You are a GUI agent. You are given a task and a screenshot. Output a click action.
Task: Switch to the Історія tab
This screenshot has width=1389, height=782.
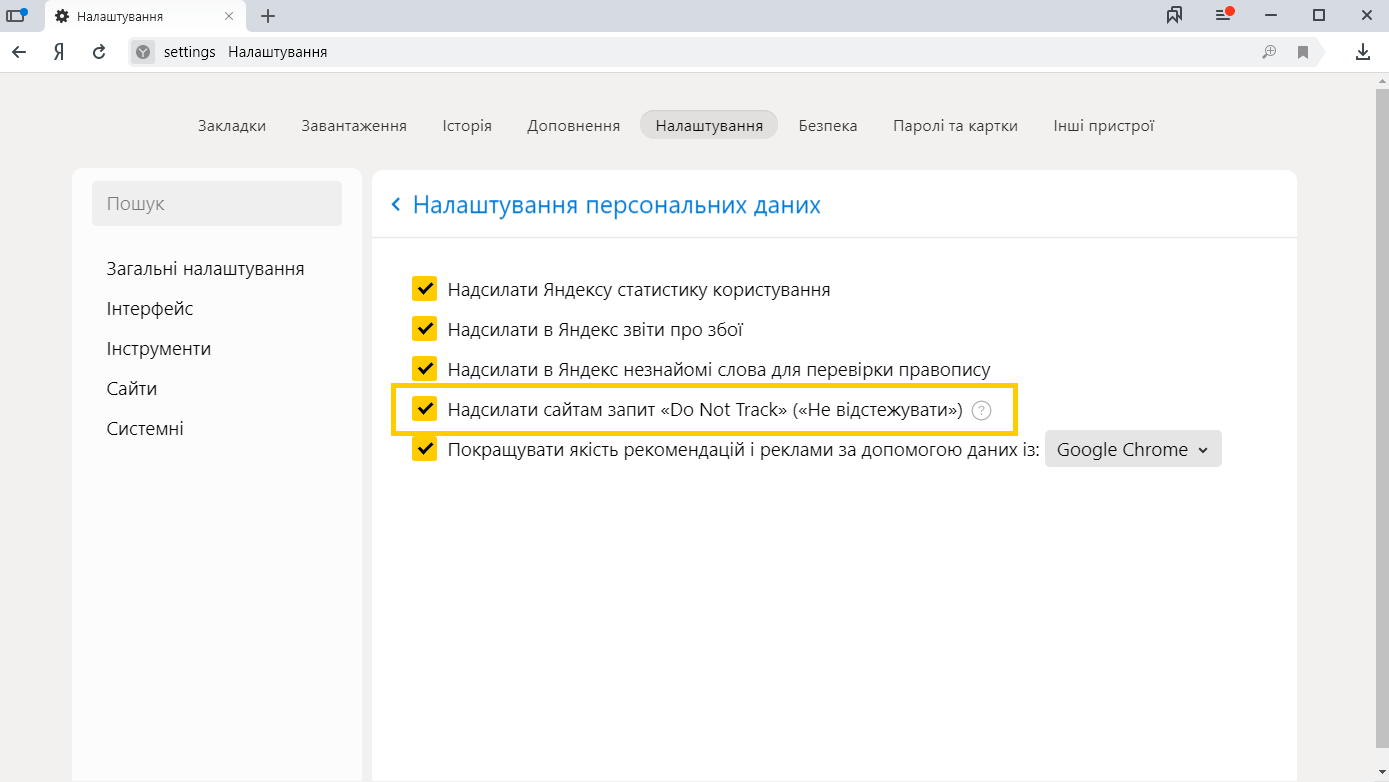click(x=467, y=125)
